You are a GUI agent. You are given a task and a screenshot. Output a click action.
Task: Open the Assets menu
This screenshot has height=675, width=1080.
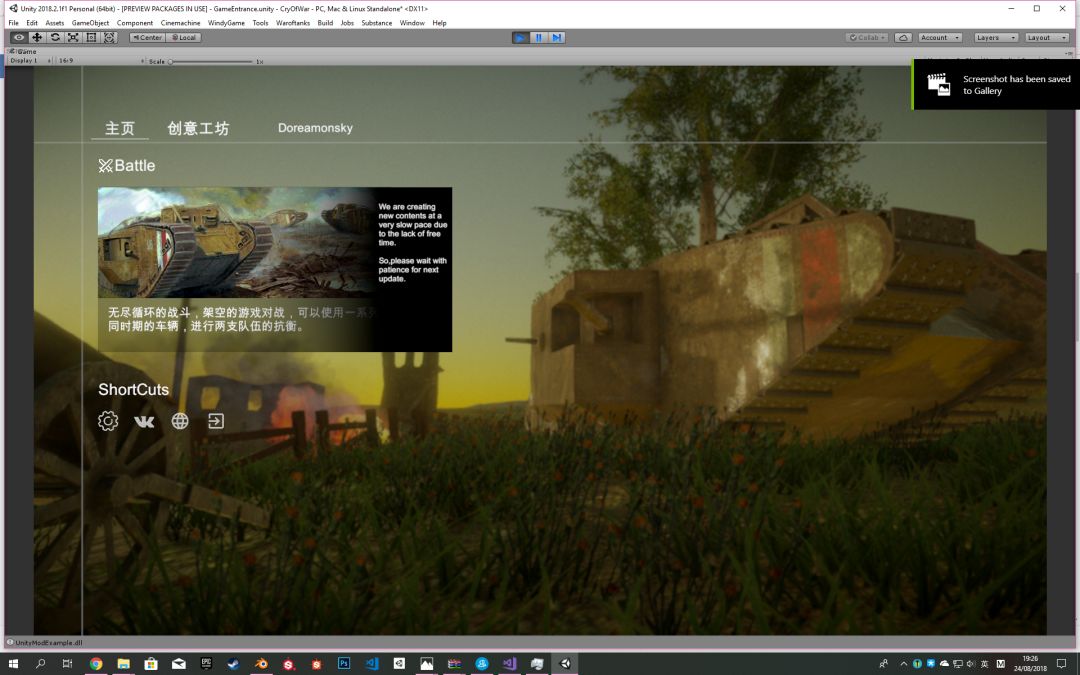click(x=54, y=23)
